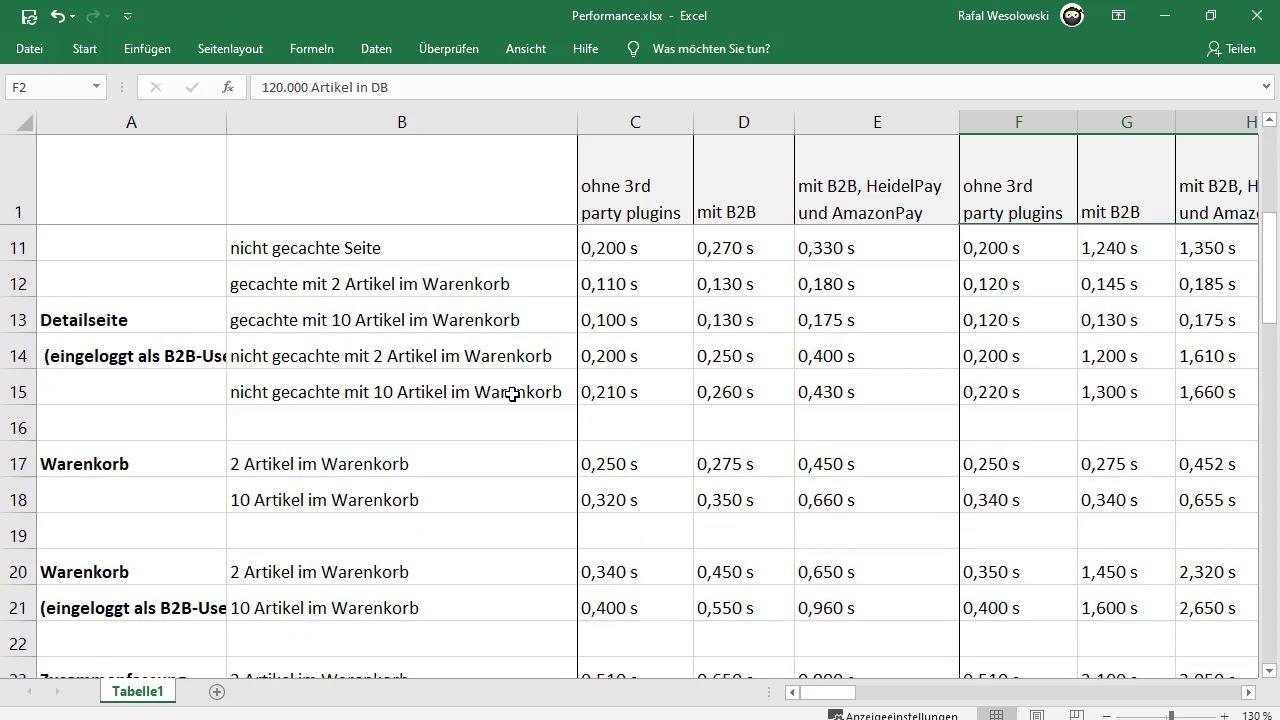Click cell E15 with value 0,430 s
The image size is (1280, 720).
(x=877, y=392)
